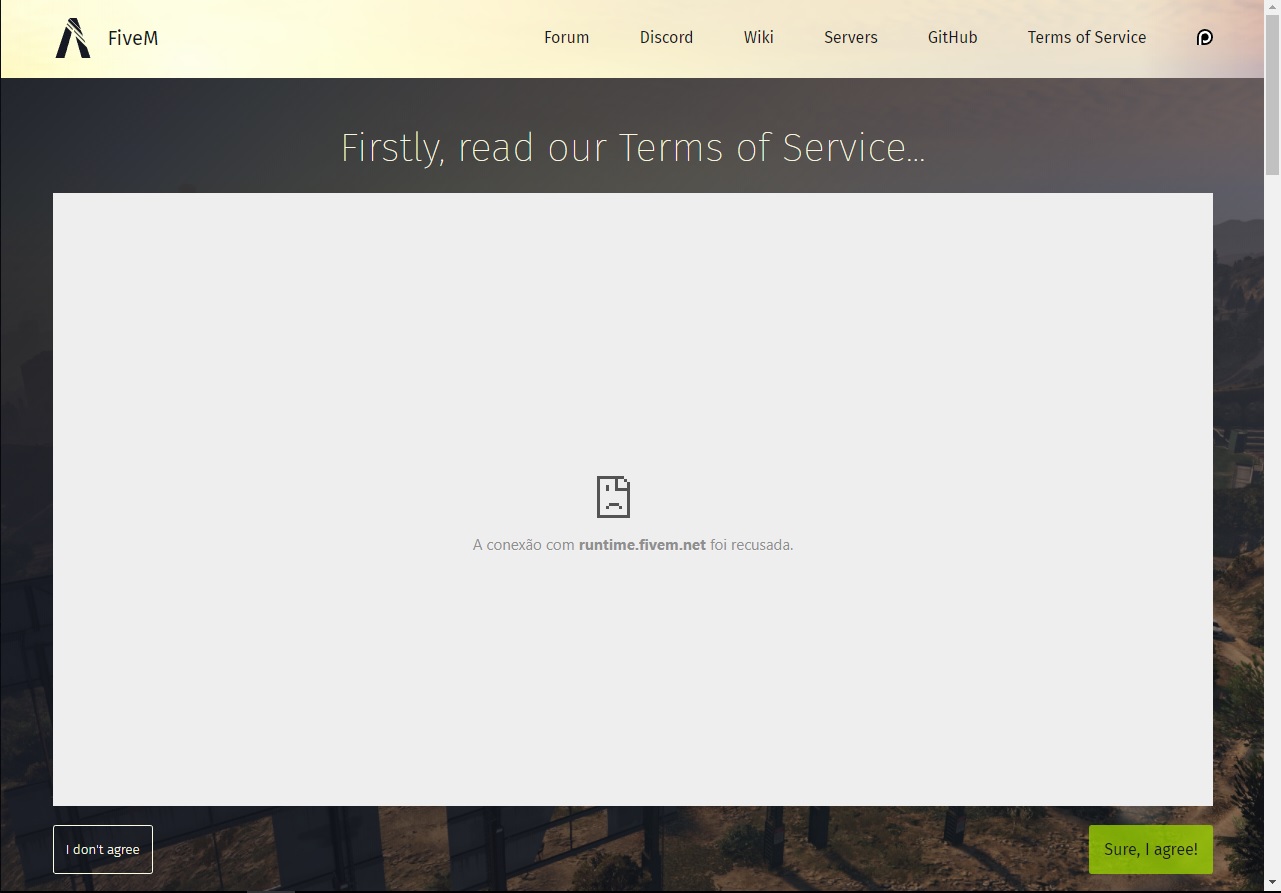Open the Patreon icon link
This screenshot has height=893, width=1281.
[1205, 38]
